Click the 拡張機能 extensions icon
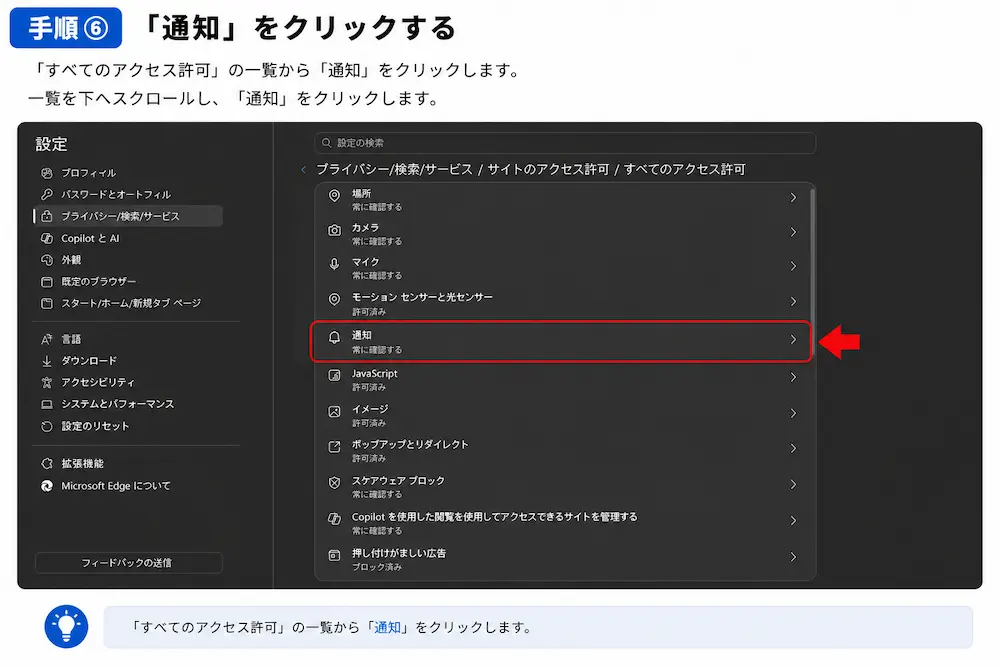 point(47,464)
